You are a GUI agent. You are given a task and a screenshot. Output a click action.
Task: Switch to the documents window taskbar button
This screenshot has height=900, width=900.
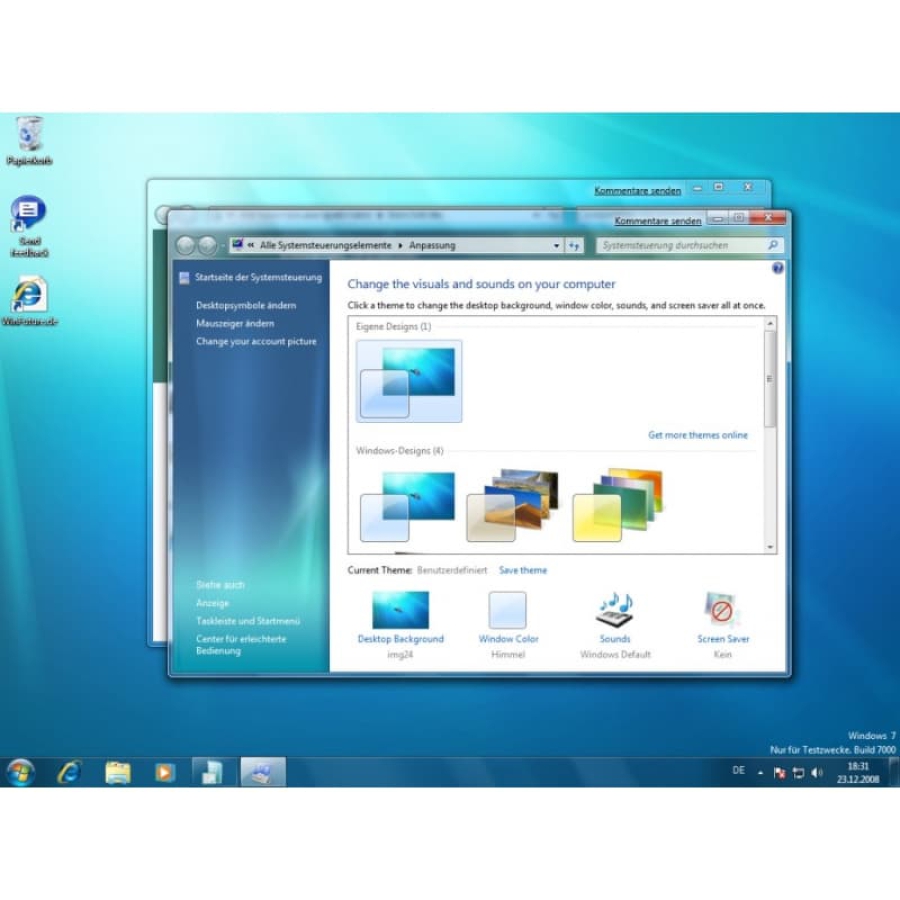pos(214,772)
